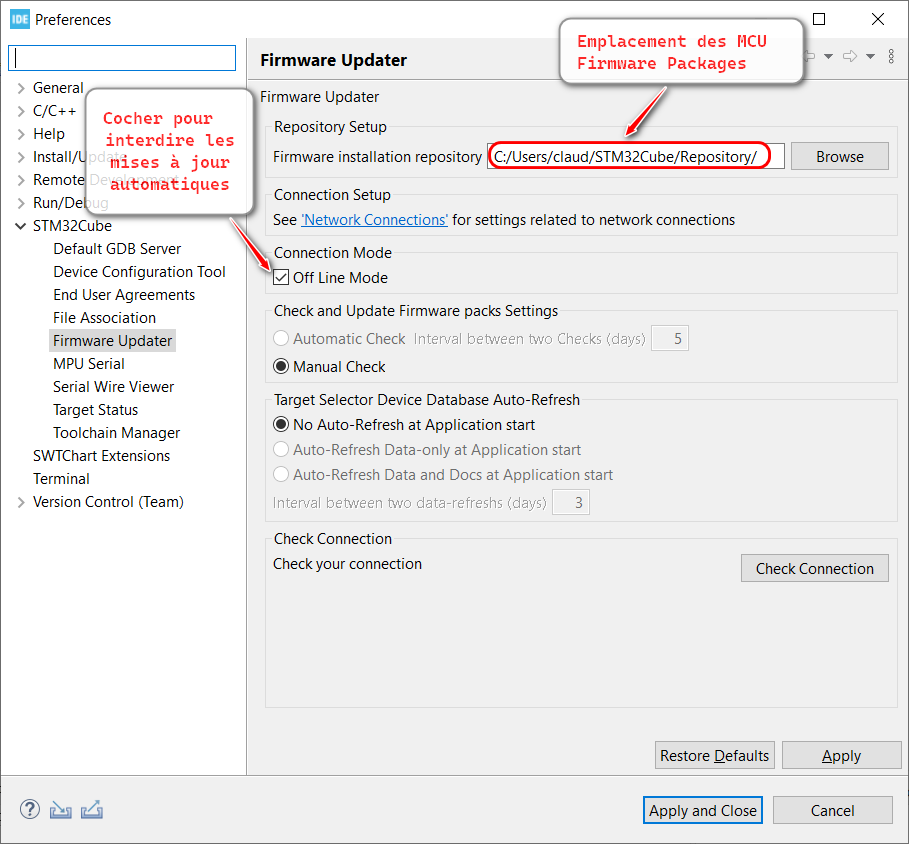Click Apply and Close button

[x=703, y=810]
